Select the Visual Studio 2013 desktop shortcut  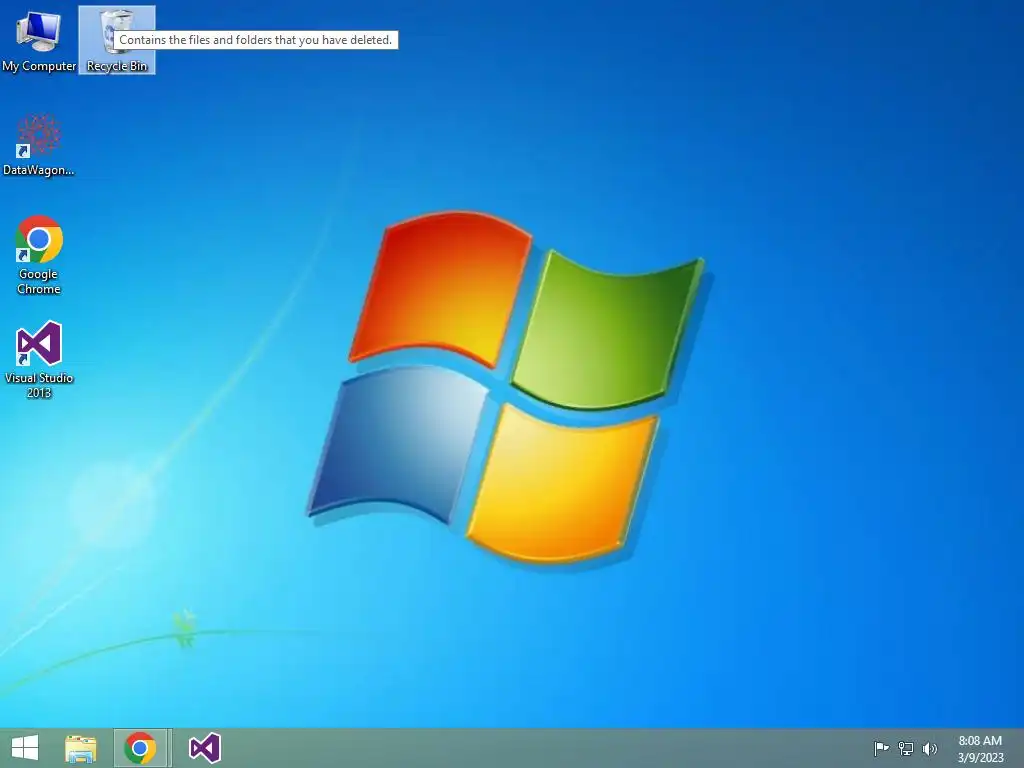click(39, 359)
